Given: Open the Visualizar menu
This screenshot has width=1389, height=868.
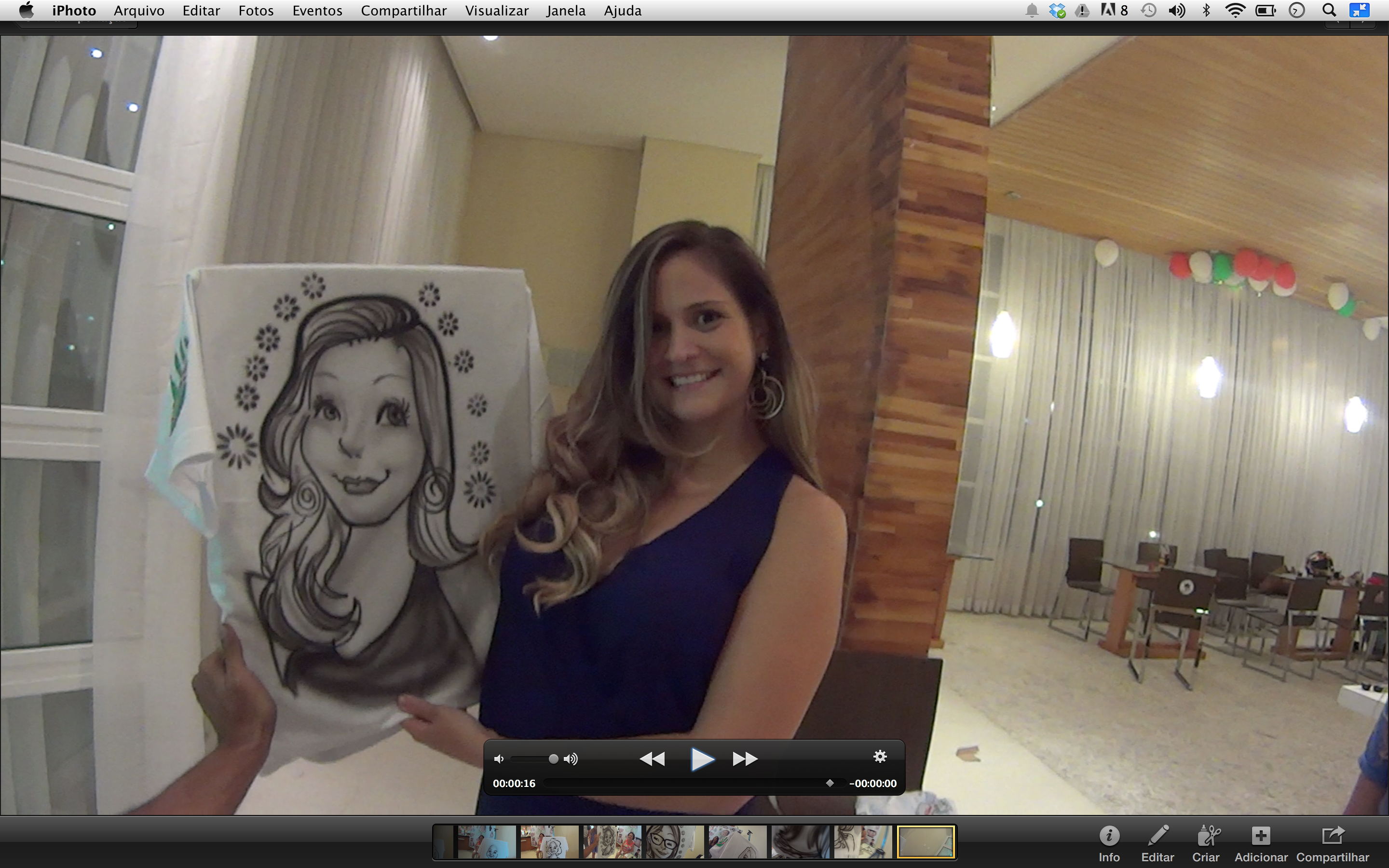Looking at the screenshot, I should (496, 10).
